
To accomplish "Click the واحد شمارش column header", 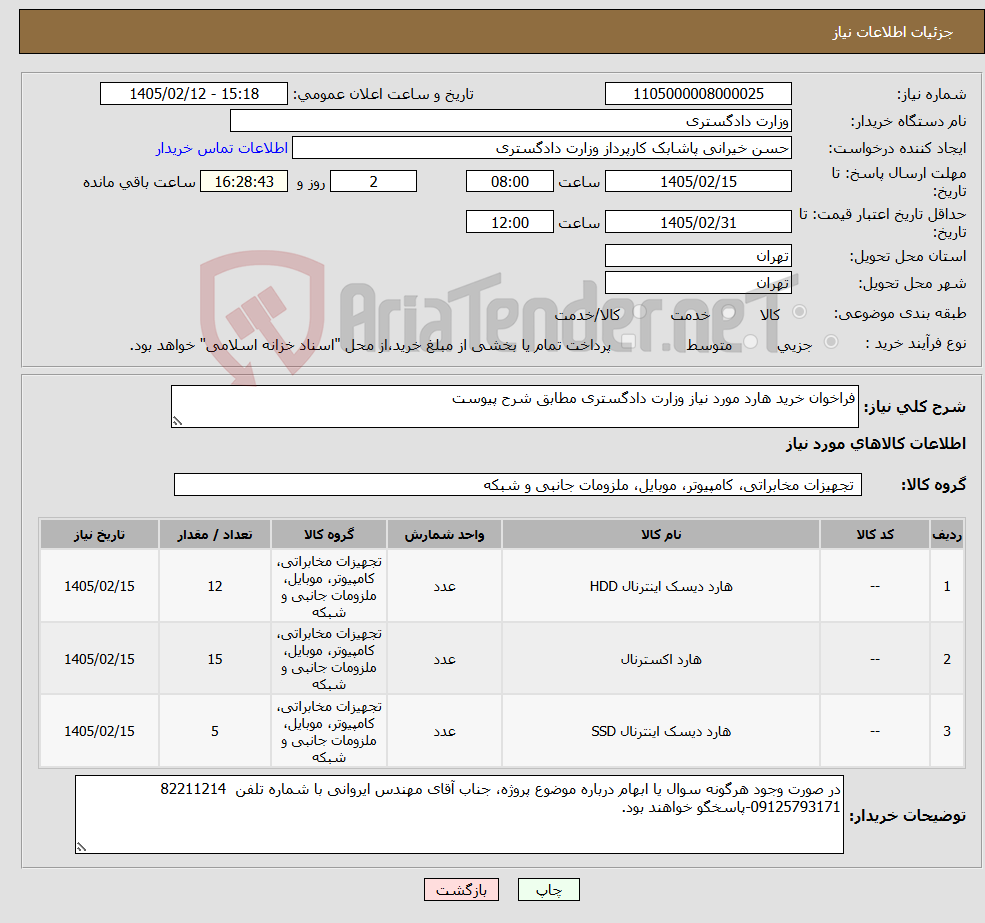I will point(444,534).
